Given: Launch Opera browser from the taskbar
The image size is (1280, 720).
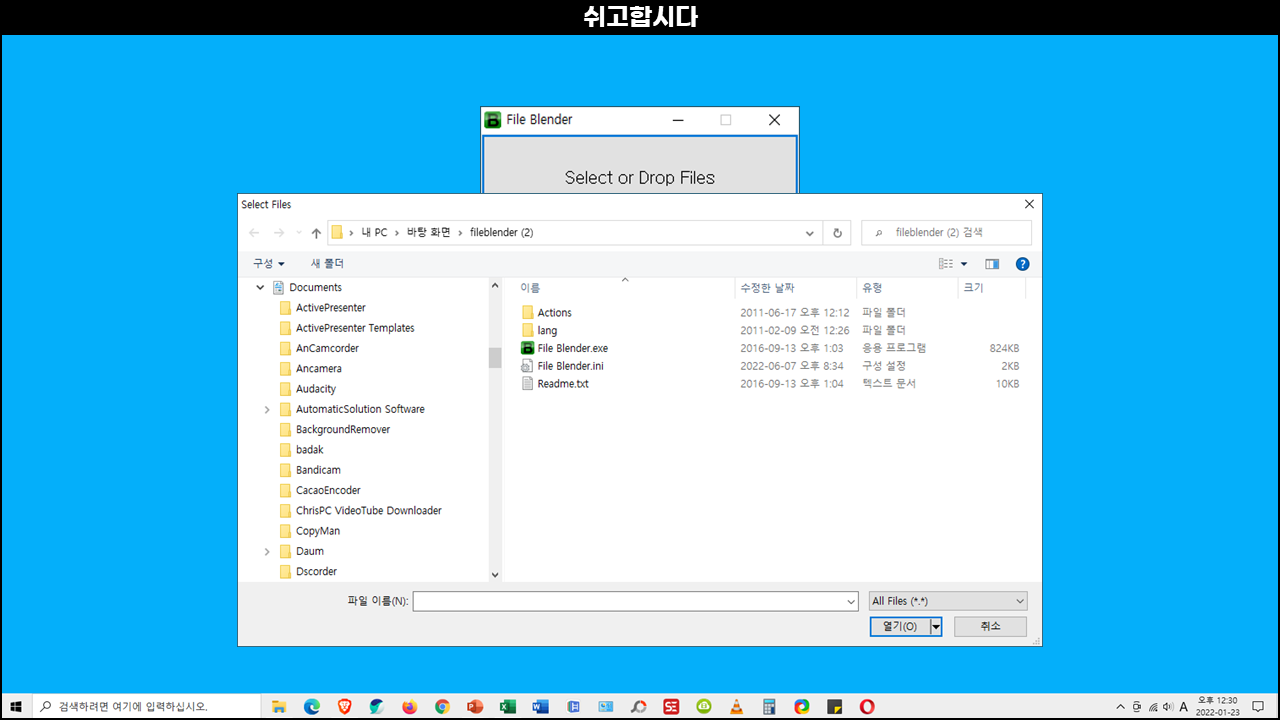Looking at the screenshot, I should 867,706.
